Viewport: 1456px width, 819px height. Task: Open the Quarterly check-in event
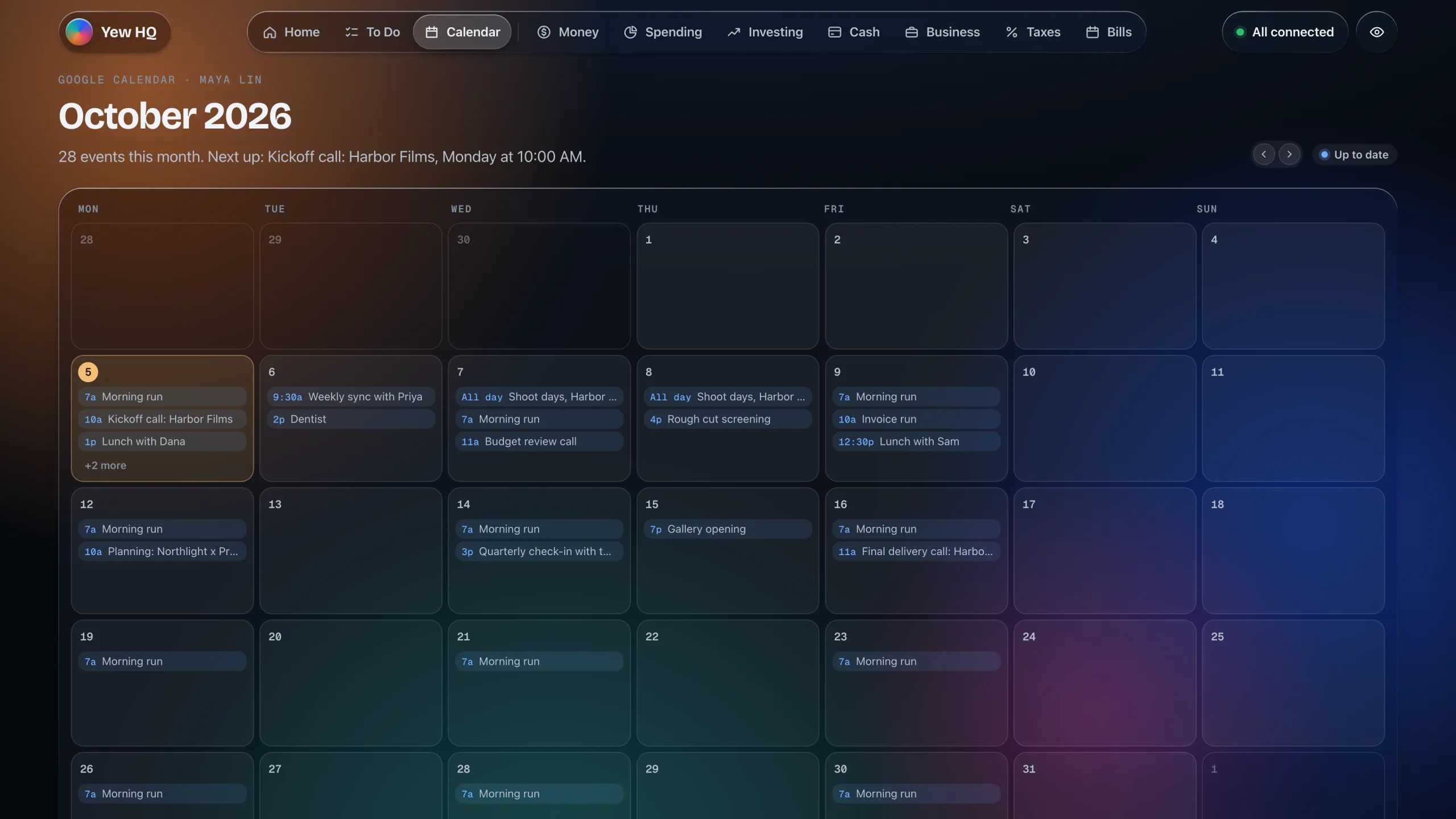pos(539,552)
